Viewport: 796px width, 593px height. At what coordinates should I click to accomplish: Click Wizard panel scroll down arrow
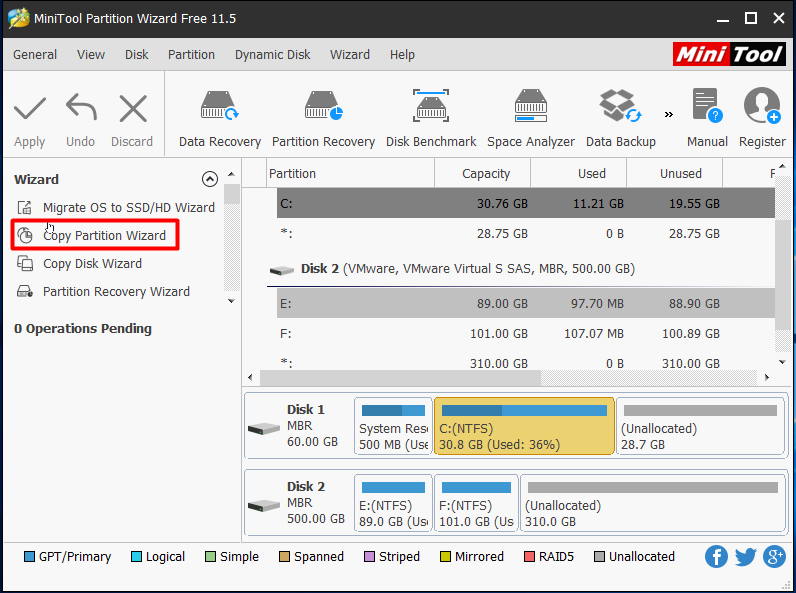pyautogui.click(x=231, y=301)
